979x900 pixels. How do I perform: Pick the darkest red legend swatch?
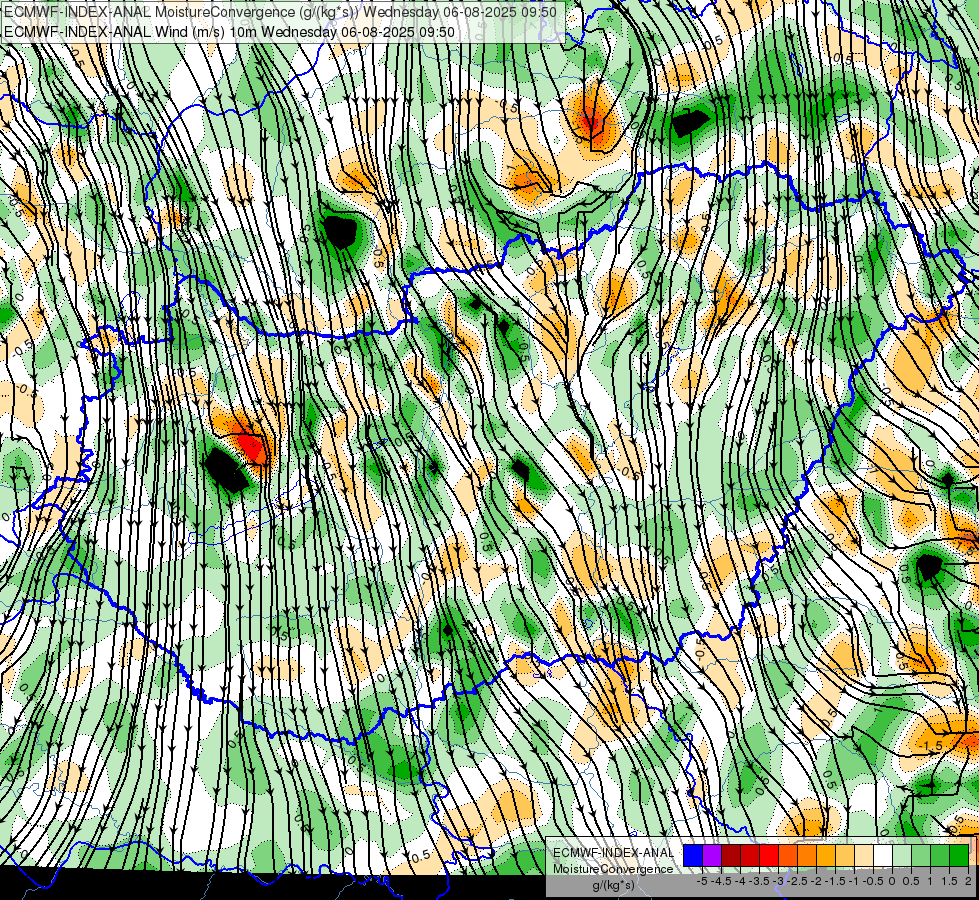731,855
